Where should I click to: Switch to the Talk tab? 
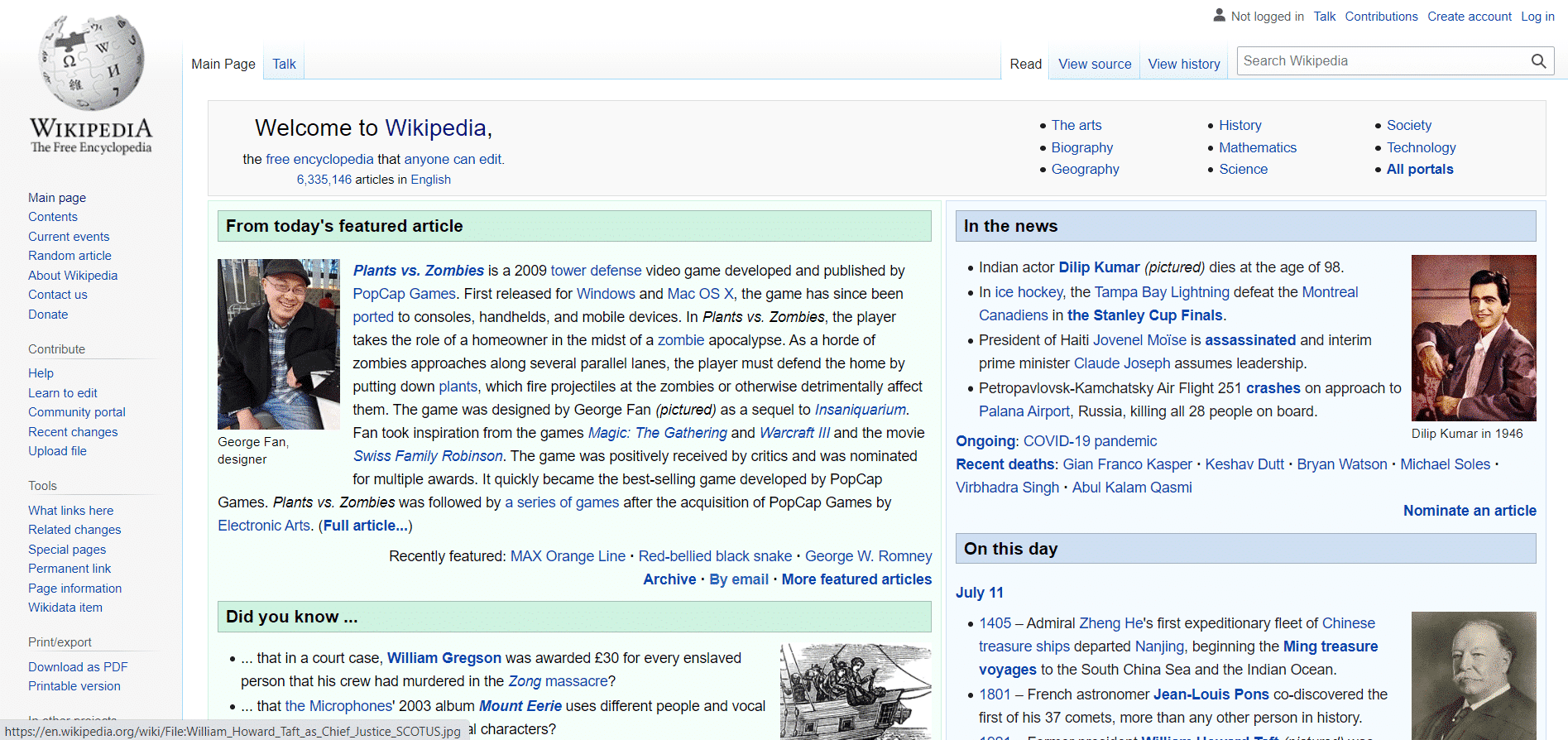(x=284, y=64)
